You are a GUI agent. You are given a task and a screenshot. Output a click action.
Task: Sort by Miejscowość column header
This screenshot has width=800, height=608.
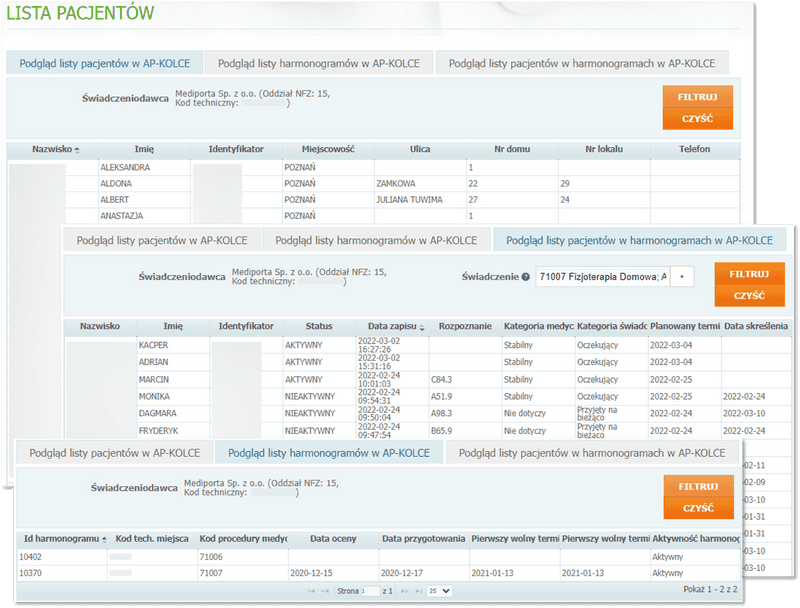click(328, 149)
